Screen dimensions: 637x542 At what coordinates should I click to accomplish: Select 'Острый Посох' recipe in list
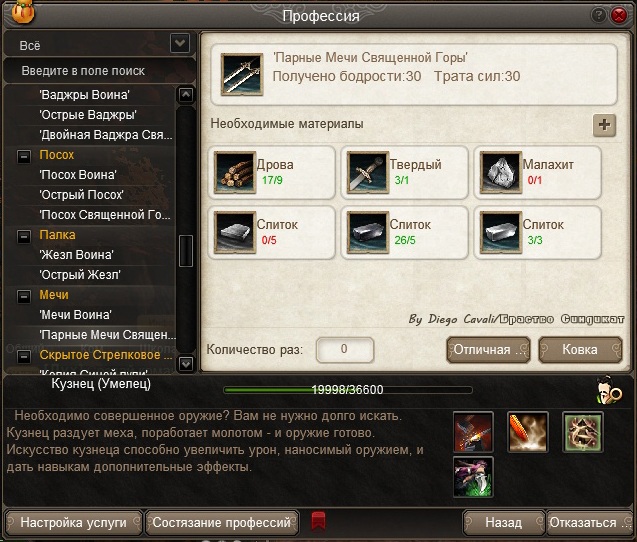pos(81,195)
